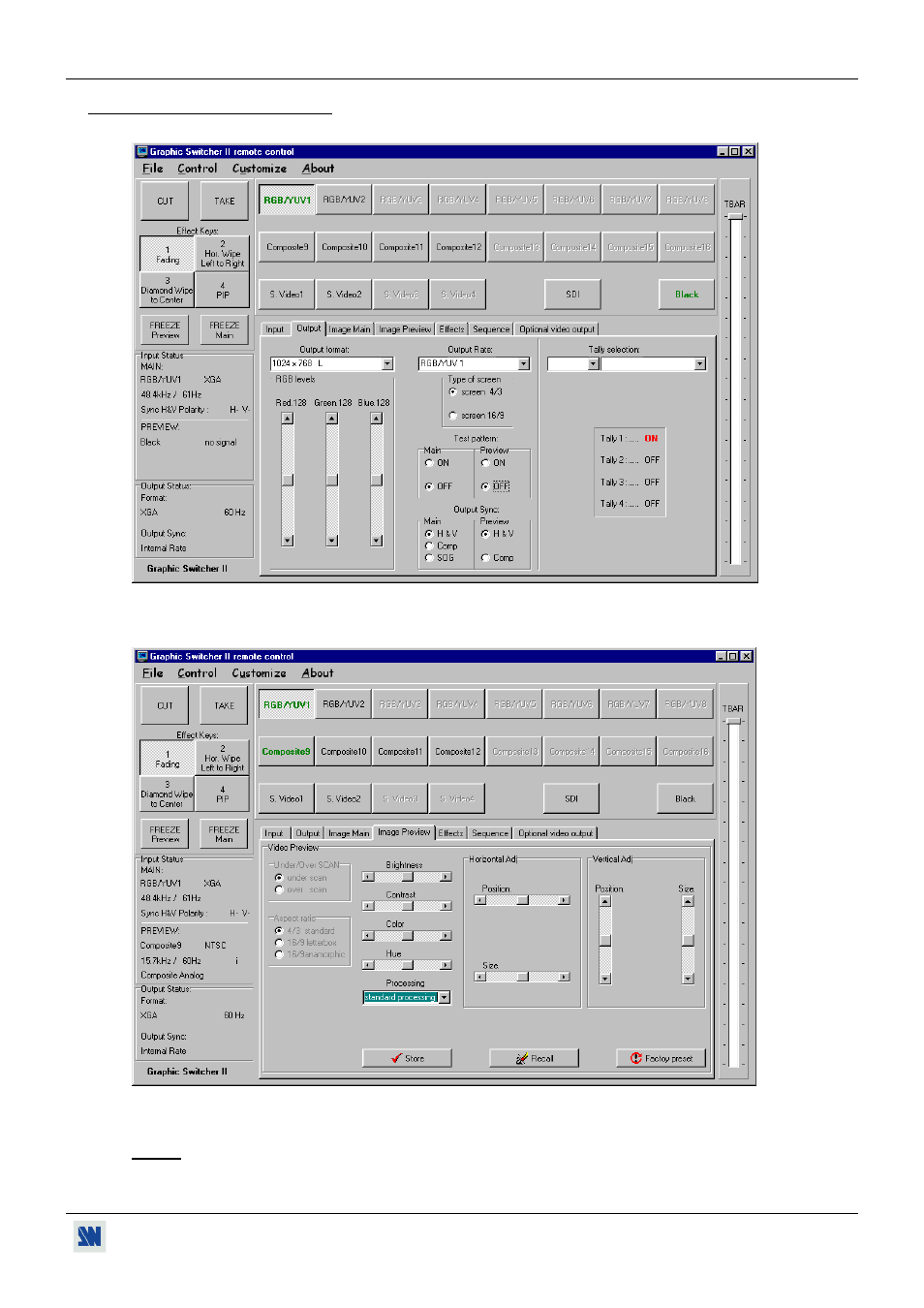Open the wide Tally selection dropdown
Viewport: 924px width, 1308px height.
coord(699,364)
